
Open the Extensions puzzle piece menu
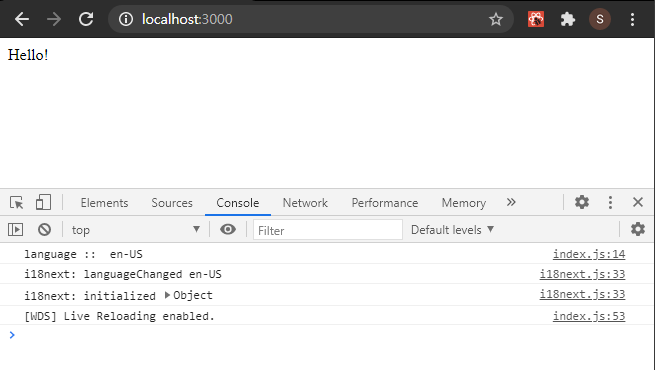pyautogui.click(x=568, y=19)
